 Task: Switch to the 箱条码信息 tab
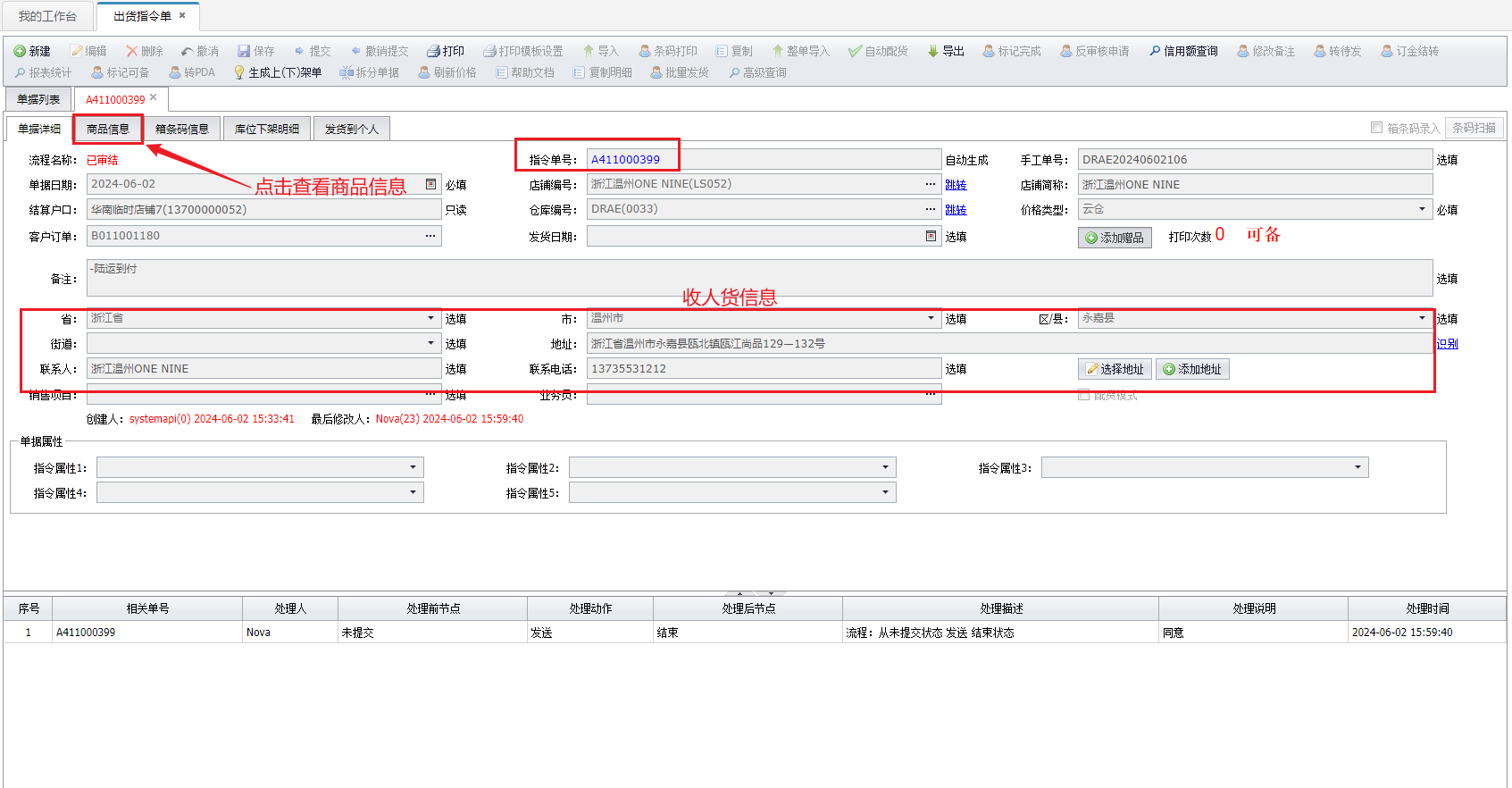point(182,129)
